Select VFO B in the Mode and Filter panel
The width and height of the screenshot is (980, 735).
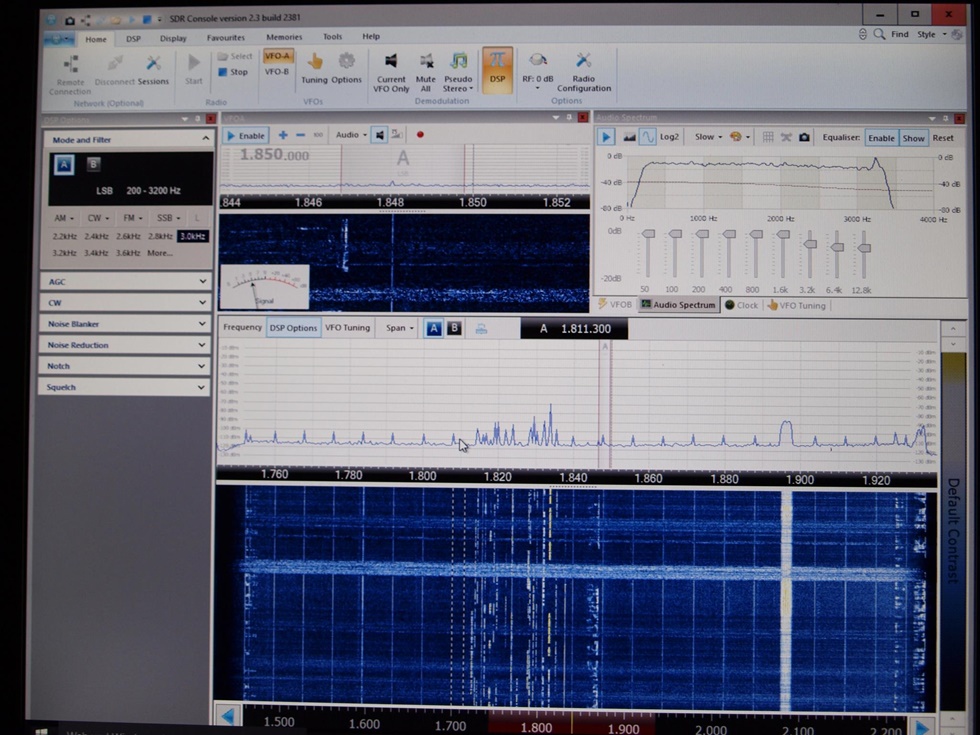pos(93,165)
